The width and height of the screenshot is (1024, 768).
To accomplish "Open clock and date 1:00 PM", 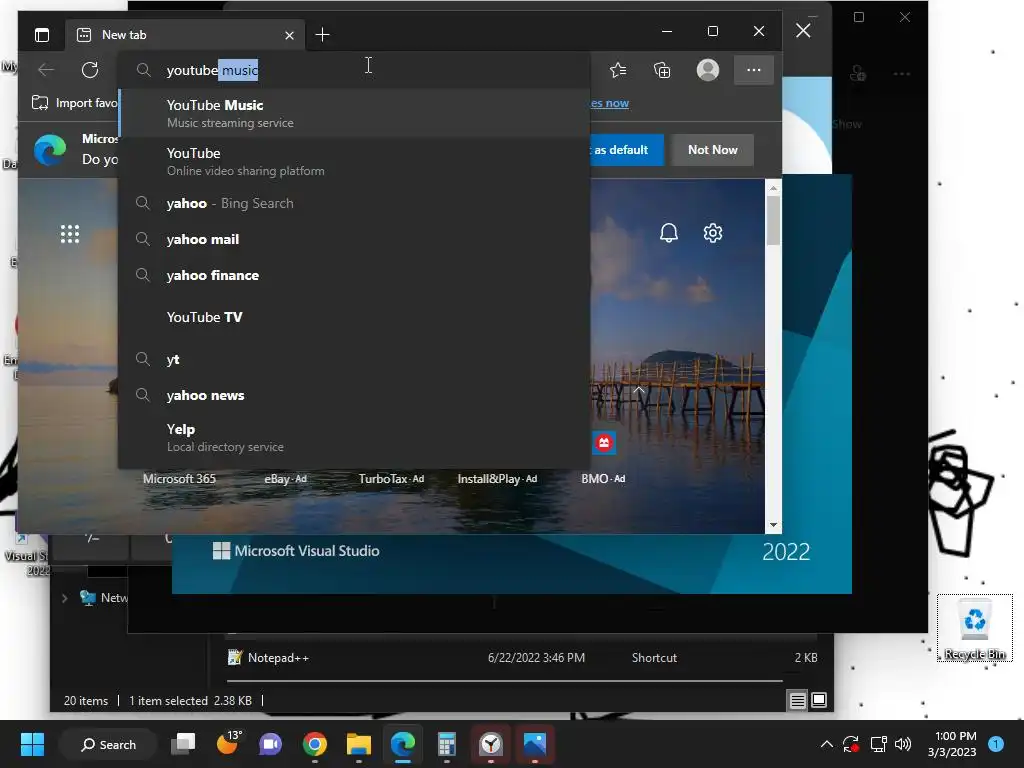I will pos(952,744).
